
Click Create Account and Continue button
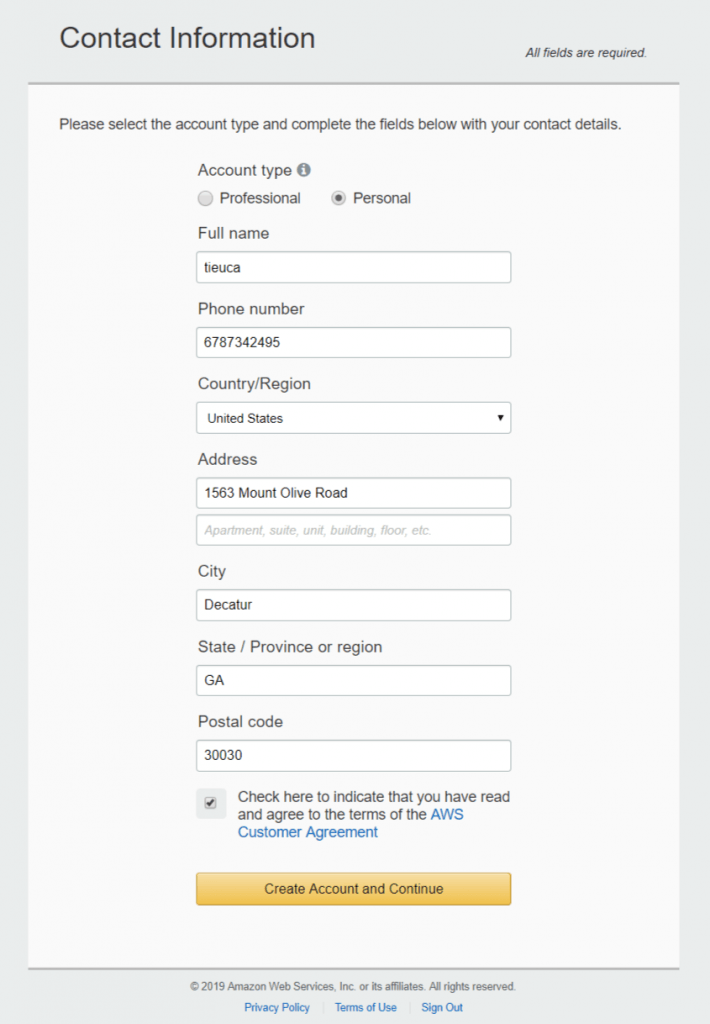(353, 889)
